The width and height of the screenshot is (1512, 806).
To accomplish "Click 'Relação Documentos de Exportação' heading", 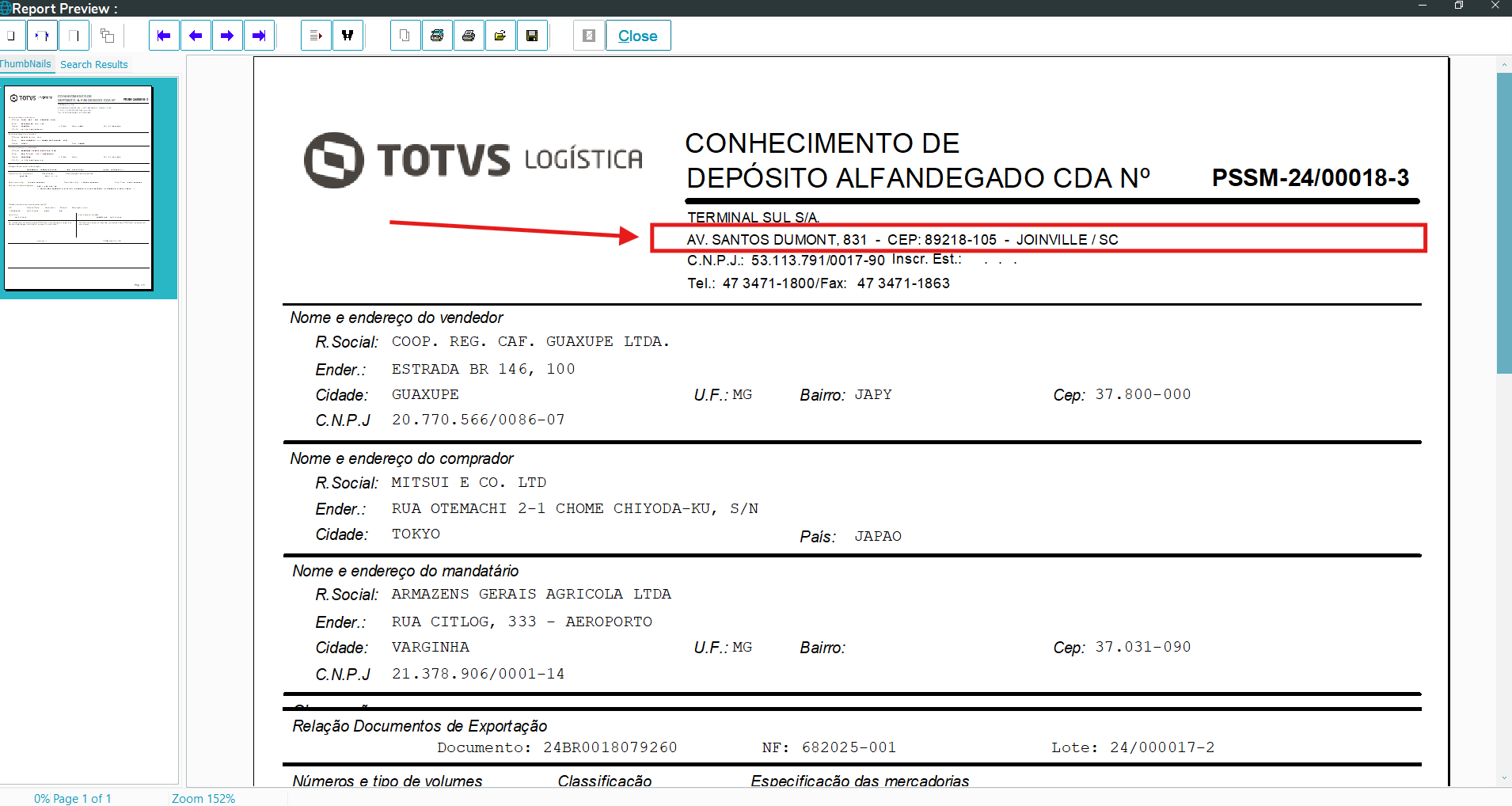I will [420, 726].
